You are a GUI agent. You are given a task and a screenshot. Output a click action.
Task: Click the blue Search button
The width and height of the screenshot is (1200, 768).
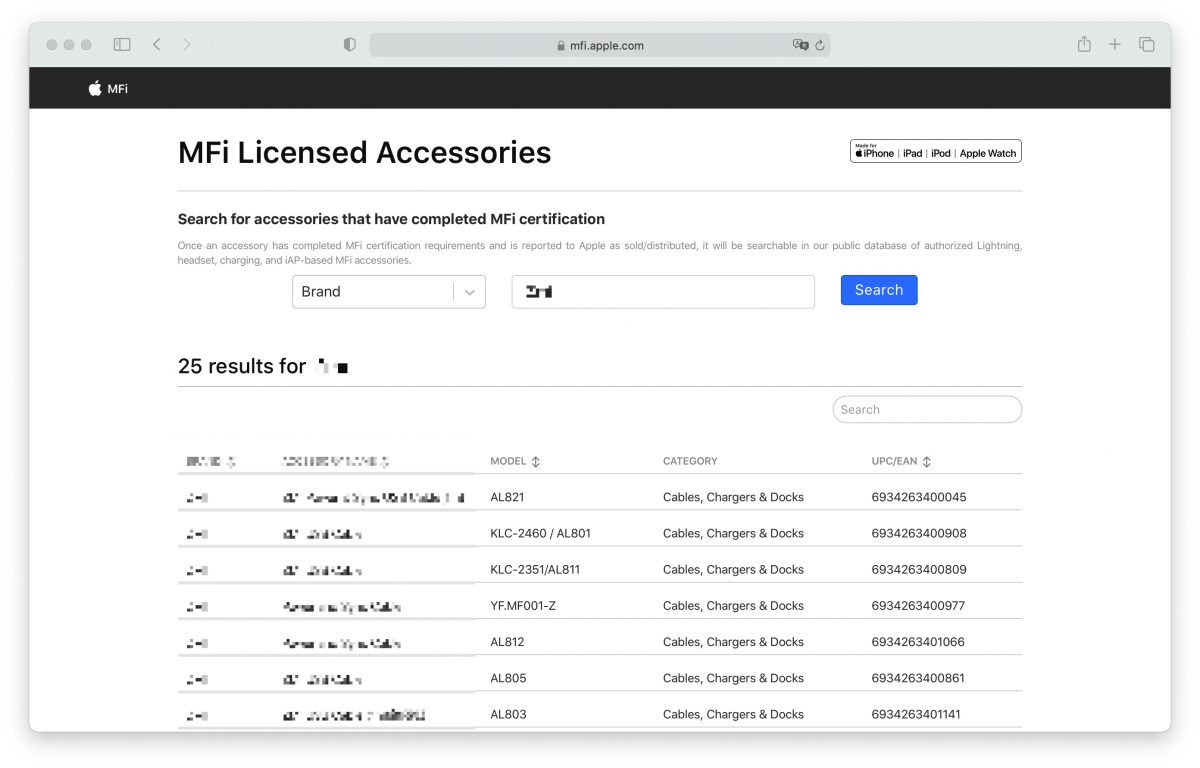tap(879, 290)
